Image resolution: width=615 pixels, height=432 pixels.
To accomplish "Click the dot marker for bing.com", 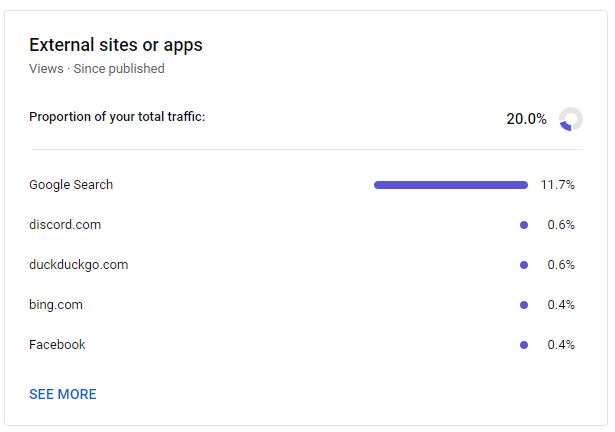I will pyautogui.click(x=524, y=305).
